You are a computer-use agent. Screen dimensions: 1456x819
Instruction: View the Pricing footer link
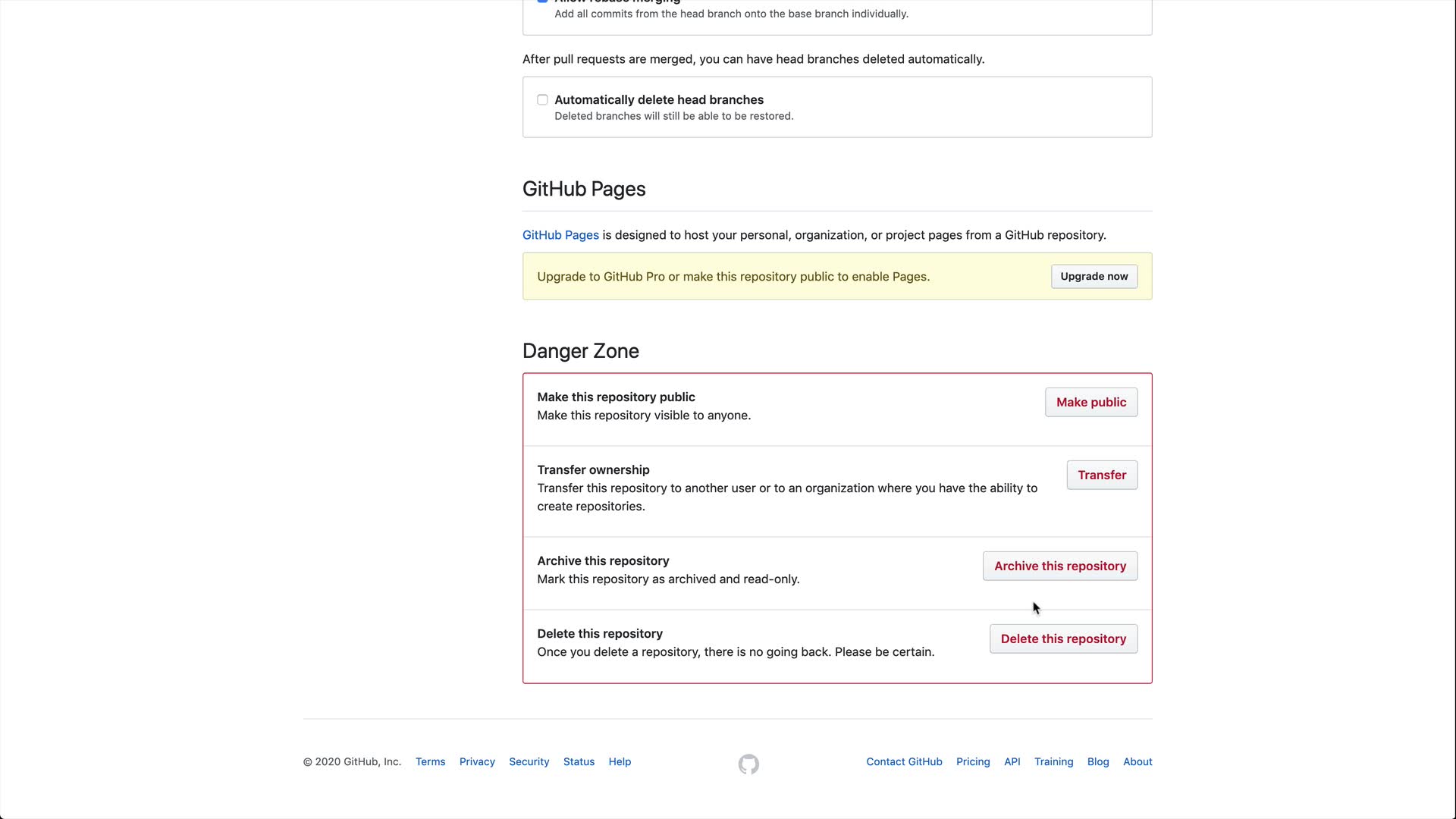tap(973, 761)
